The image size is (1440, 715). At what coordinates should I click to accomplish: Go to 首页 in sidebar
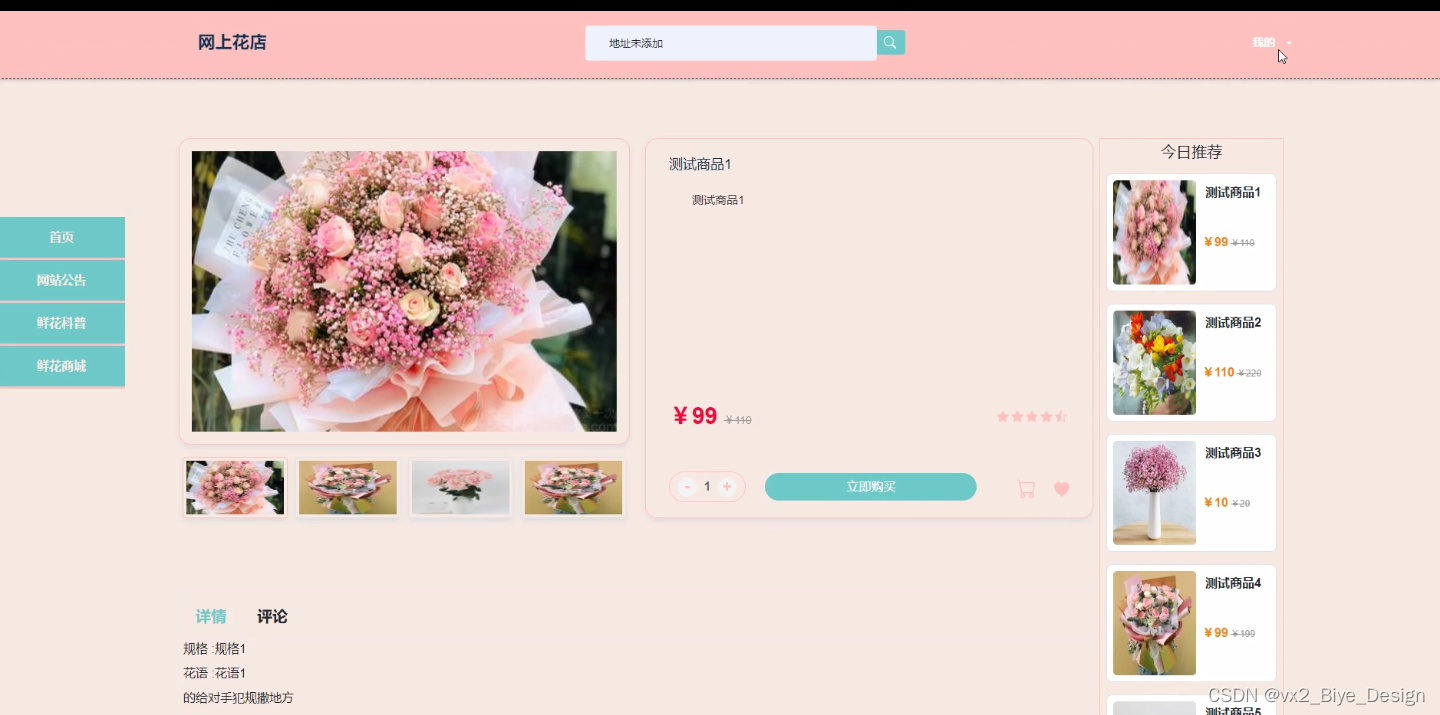point(62,237)
